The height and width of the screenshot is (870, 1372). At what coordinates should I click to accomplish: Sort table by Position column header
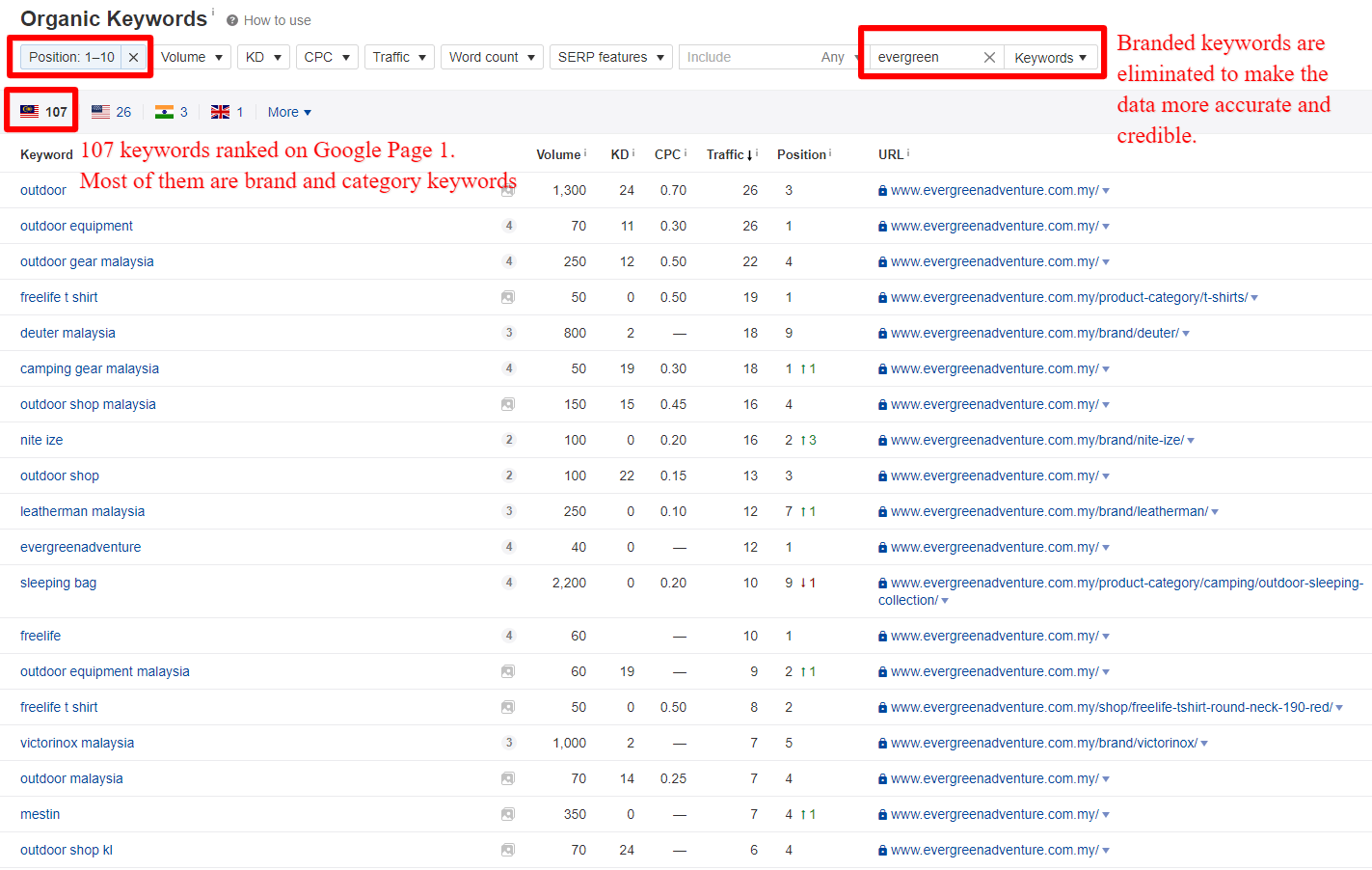tap(801, 154)
